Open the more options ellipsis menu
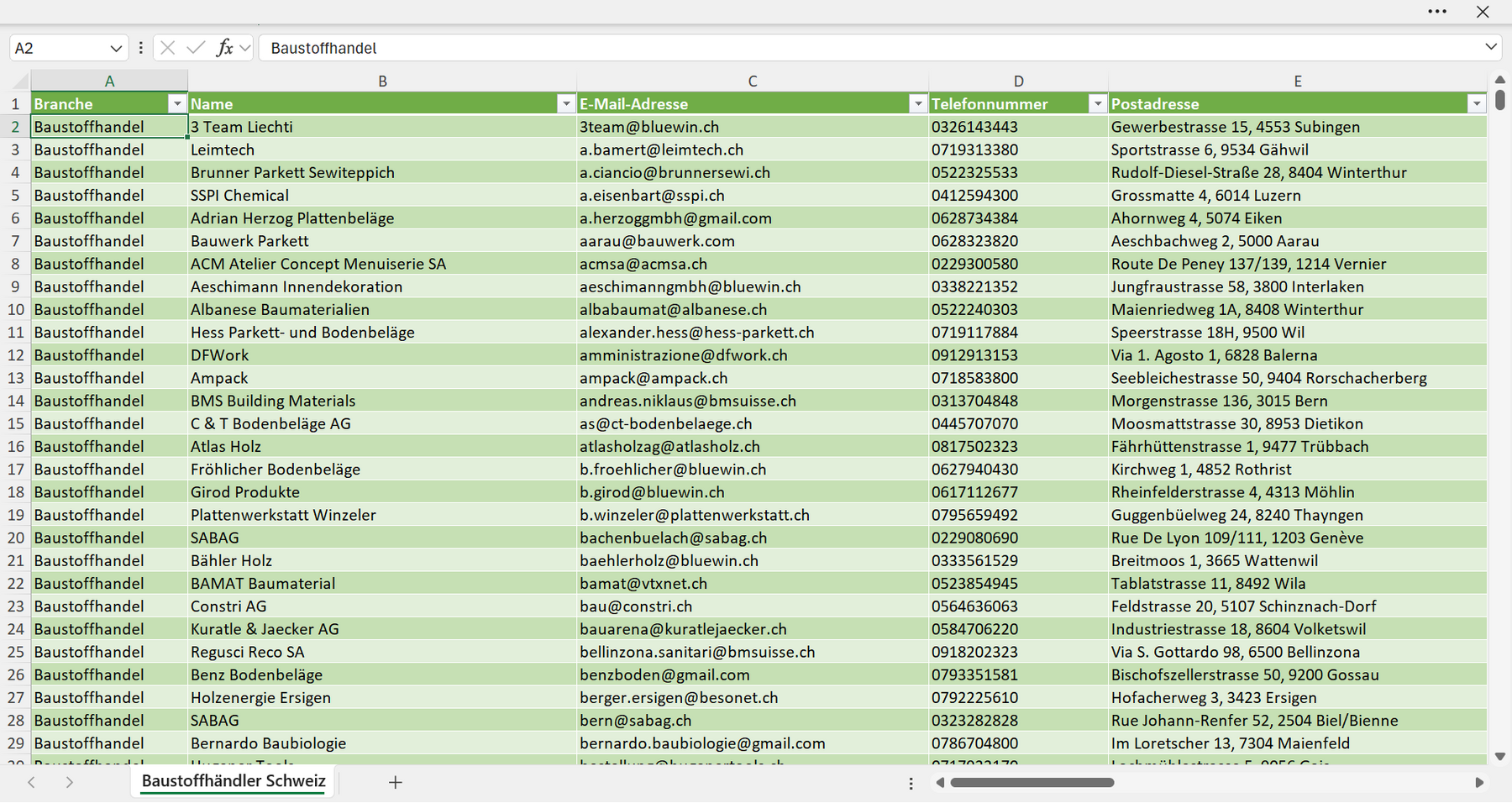This screenshot has width=1512, height=803. coord(1437,12)
